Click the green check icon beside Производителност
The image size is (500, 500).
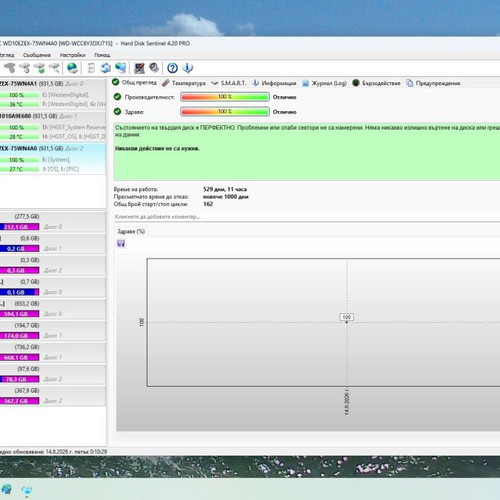tap(117, 97)
